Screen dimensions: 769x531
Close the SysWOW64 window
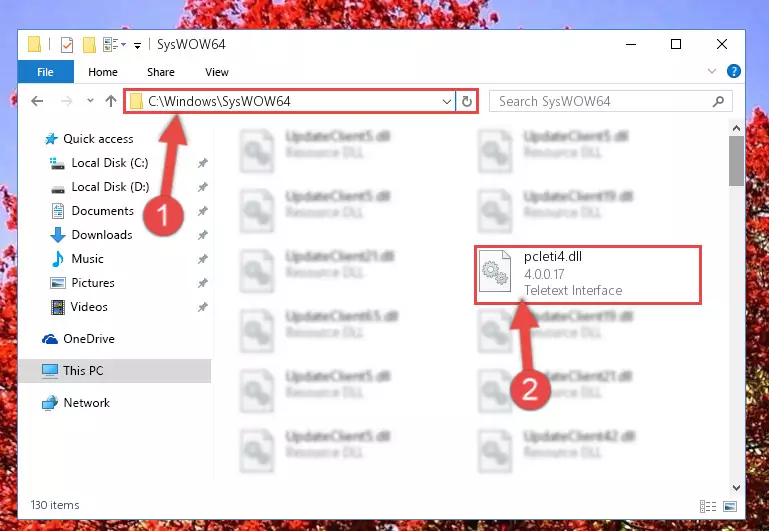pos(721,45)
